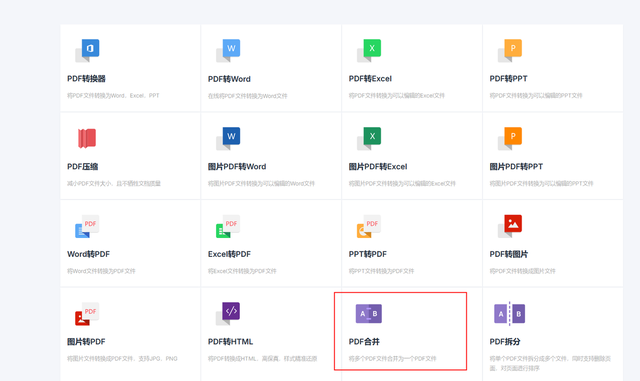
Task: Click description 将多个PDF文件合并为一个PDF文件
Action: coord(392,359)
